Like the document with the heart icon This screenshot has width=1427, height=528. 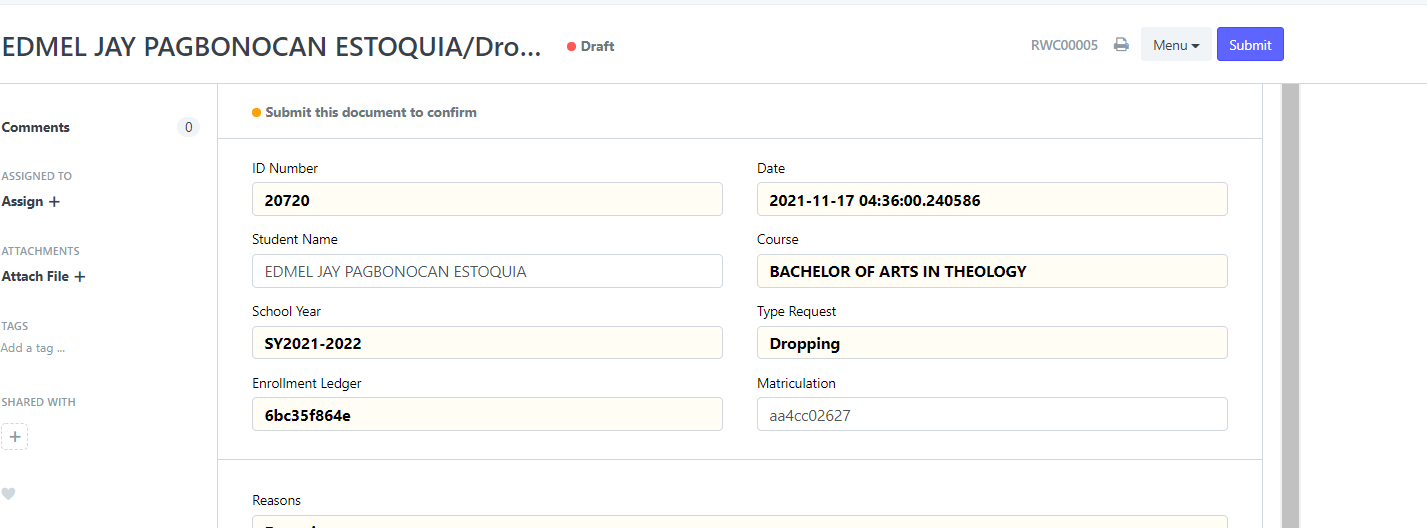[8, 494]
